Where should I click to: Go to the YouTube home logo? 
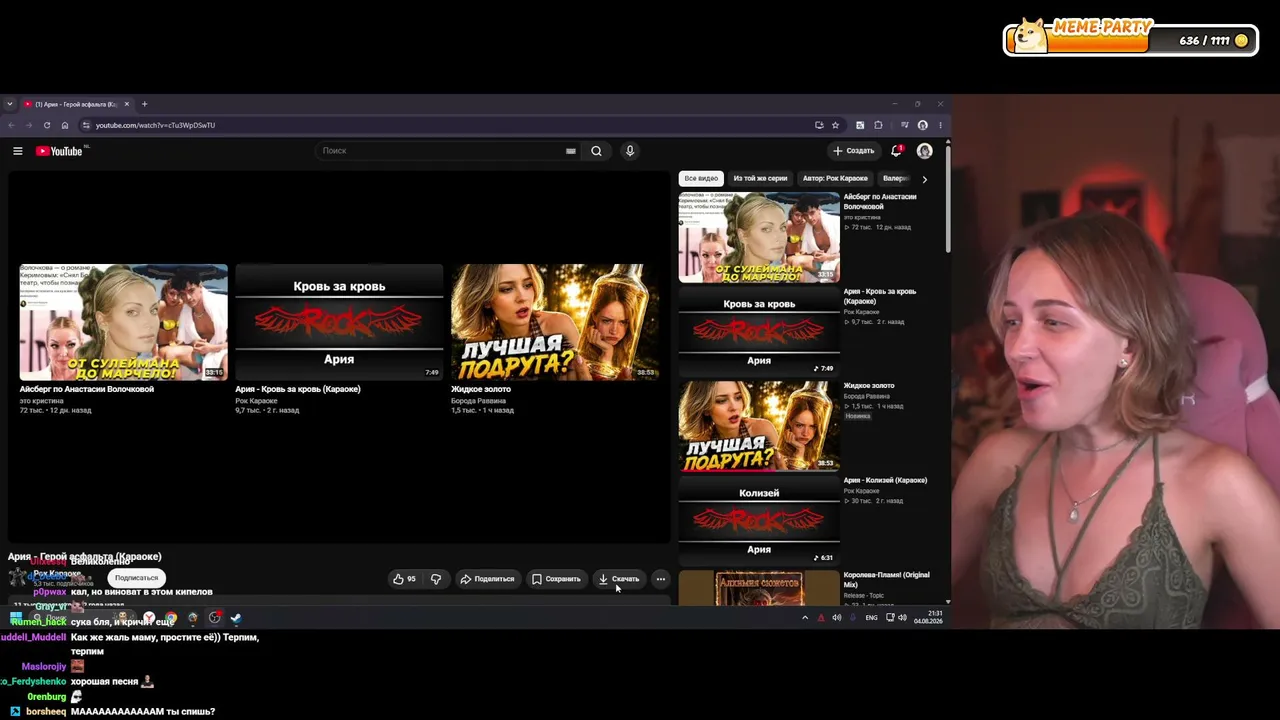click(x=59, y=151)
